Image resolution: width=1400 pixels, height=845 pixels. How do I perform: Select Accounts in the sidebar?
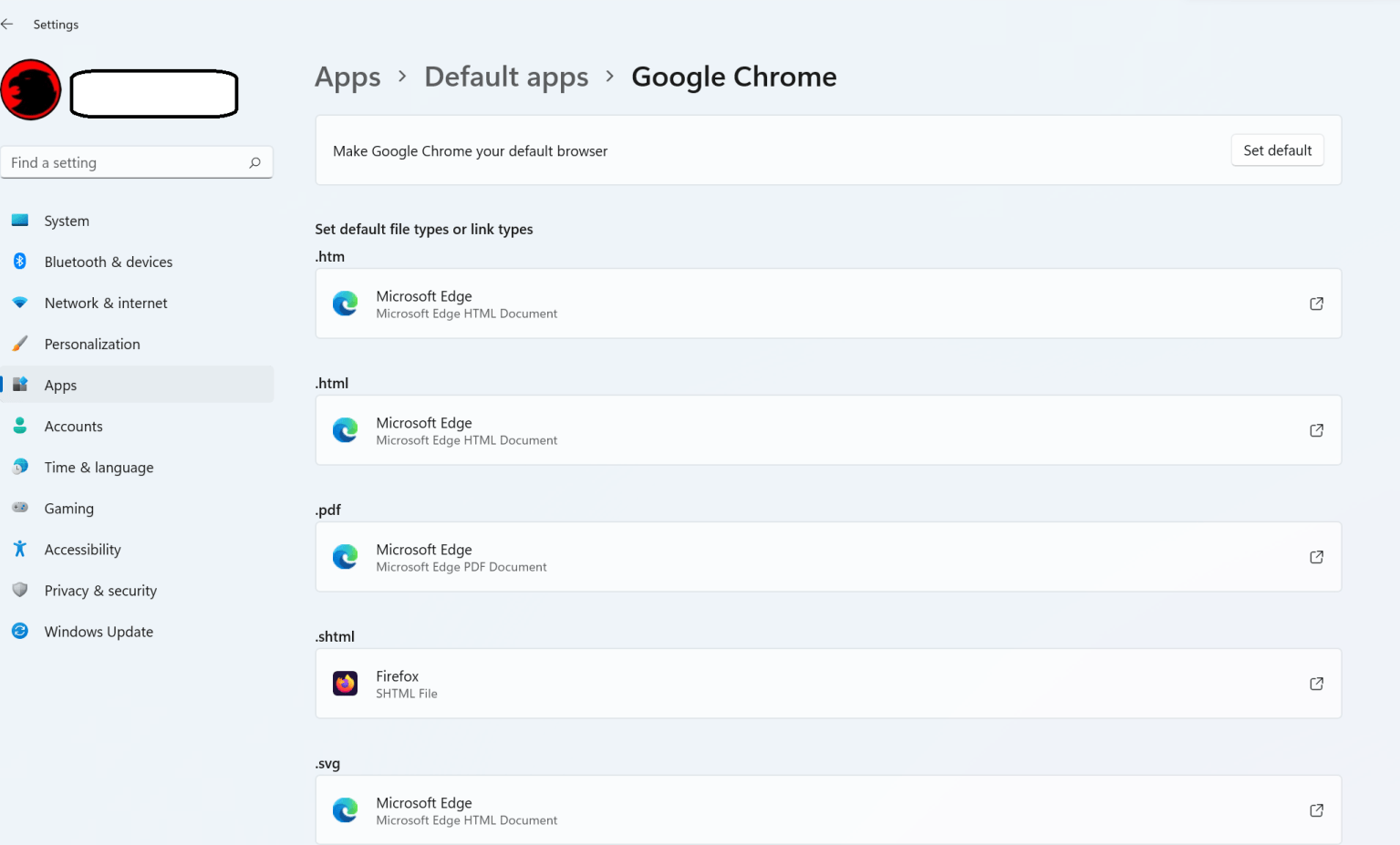click(x=73, y=426)
